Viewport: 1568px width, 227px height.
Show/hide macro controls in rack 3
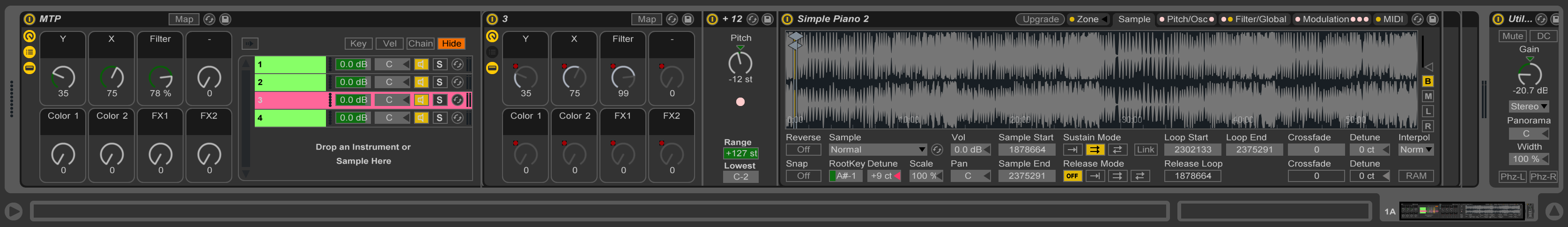[492, 37]
